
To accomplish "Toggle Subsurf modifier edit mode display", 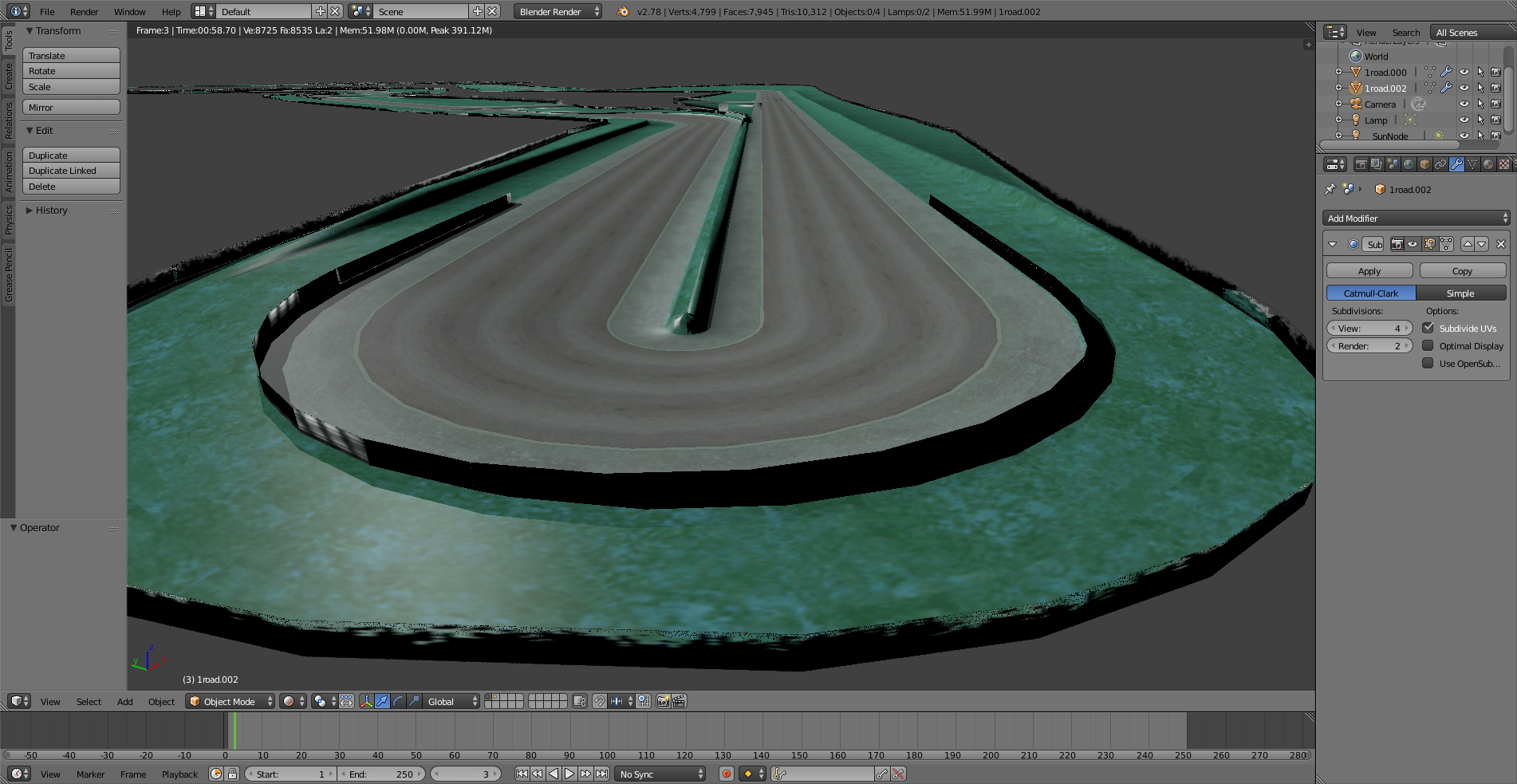I will pos(1428,244).
